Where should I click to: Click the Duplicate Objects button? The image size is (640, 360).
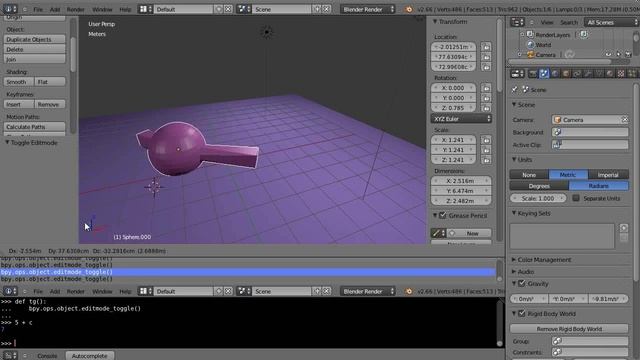tap(34, 39)
